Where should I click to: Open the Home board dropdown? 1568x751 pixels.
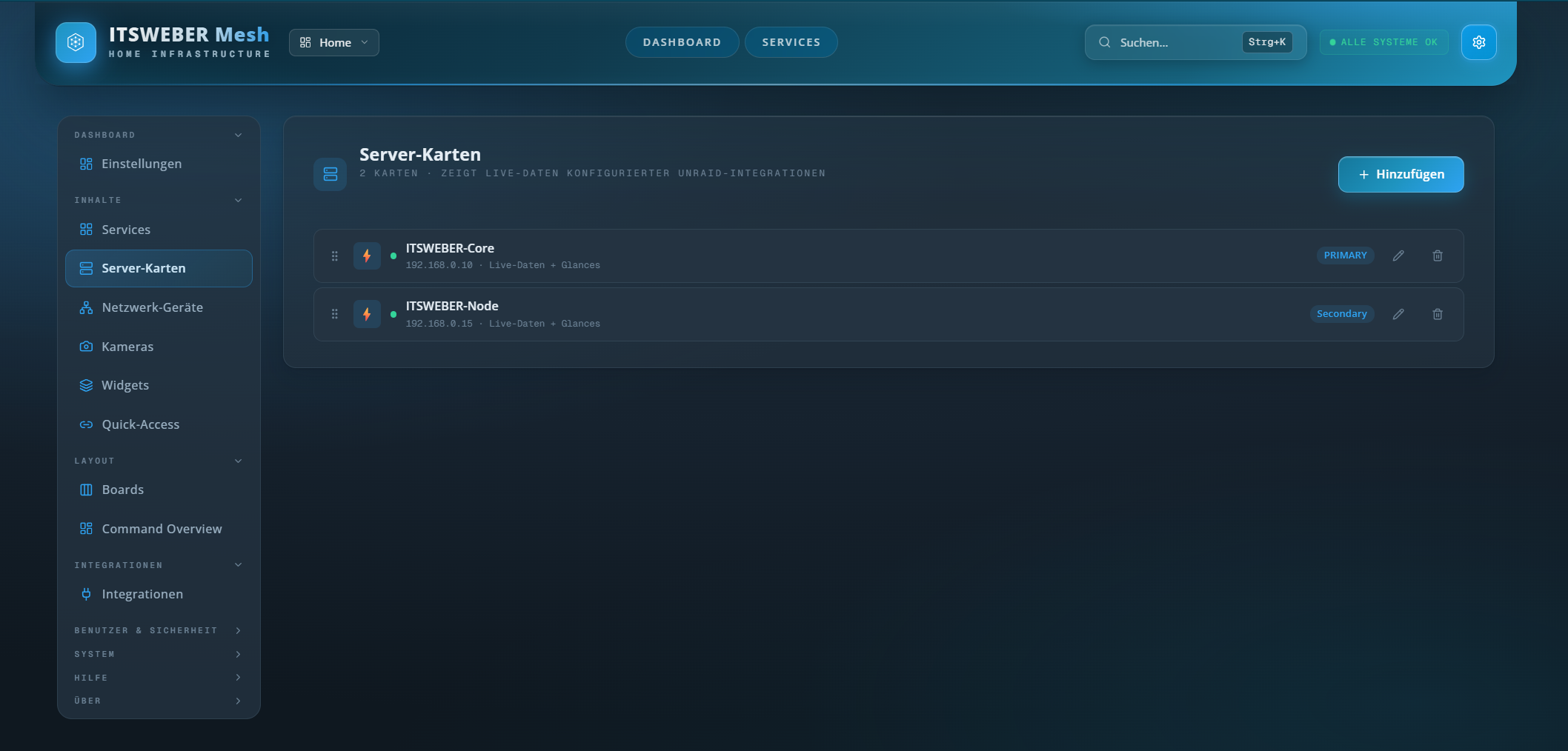click(x=334, y=42)
